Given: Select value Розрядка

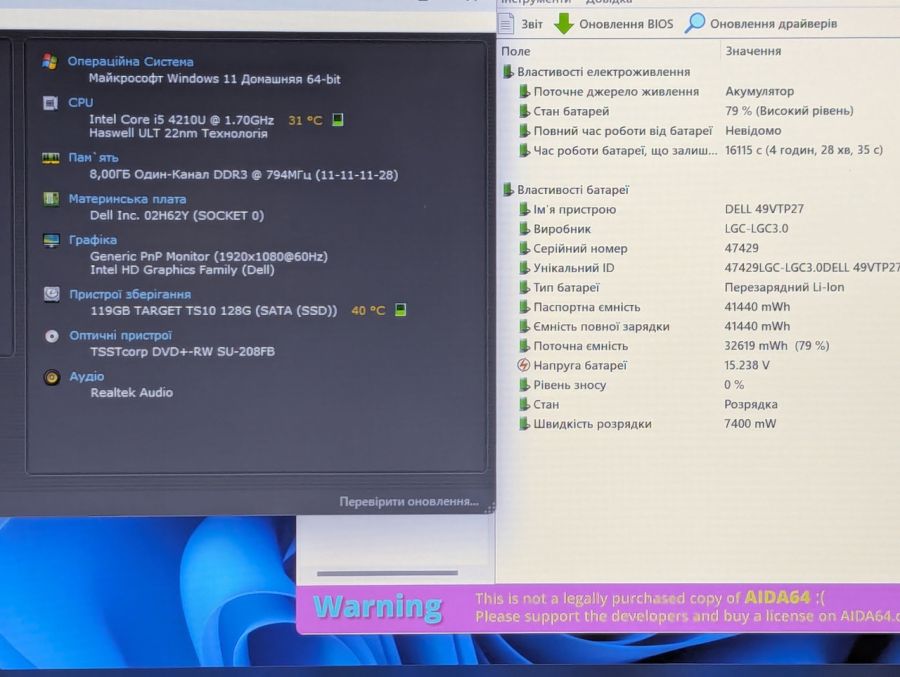Looking at the screenshot, I should point(751,404).
